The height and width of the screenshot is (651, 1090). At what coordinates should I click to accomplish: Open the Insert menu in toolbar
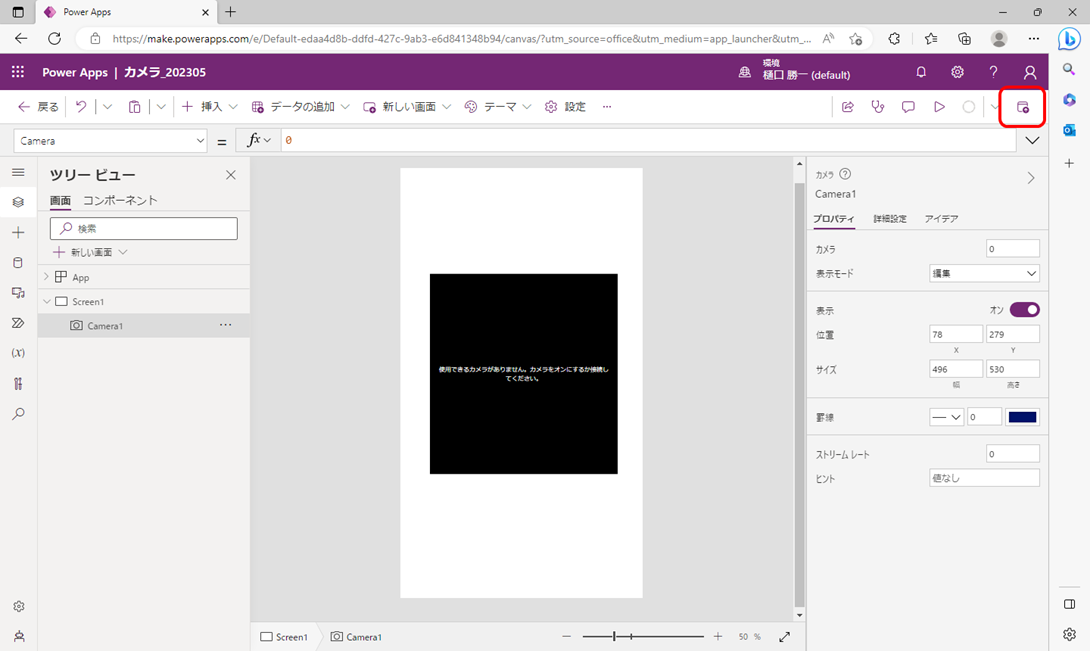(209, 106)
